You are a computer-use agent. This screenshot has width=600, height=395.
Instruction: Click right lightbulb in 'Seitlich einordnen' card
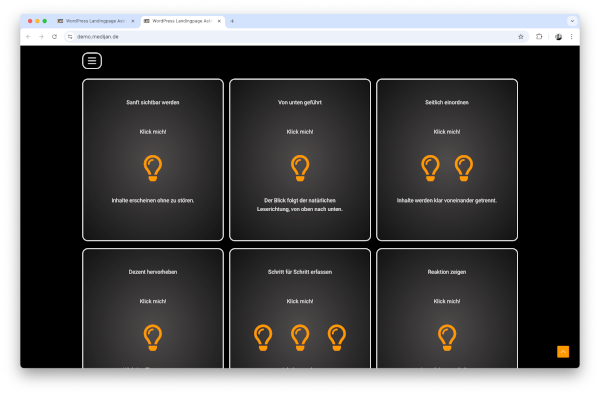(x=464, y=168)
